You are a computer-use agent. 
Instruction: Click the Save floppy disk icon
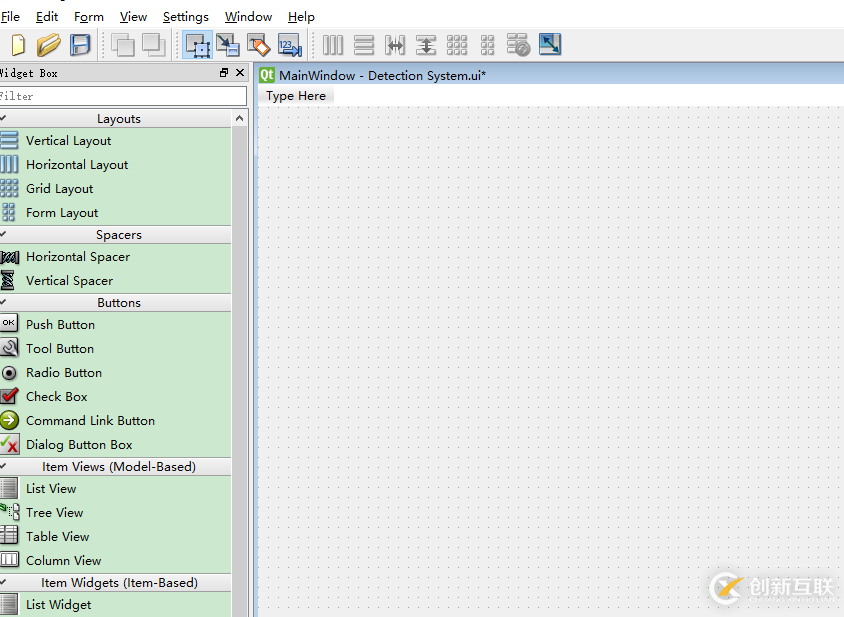(x=80, y=45)
